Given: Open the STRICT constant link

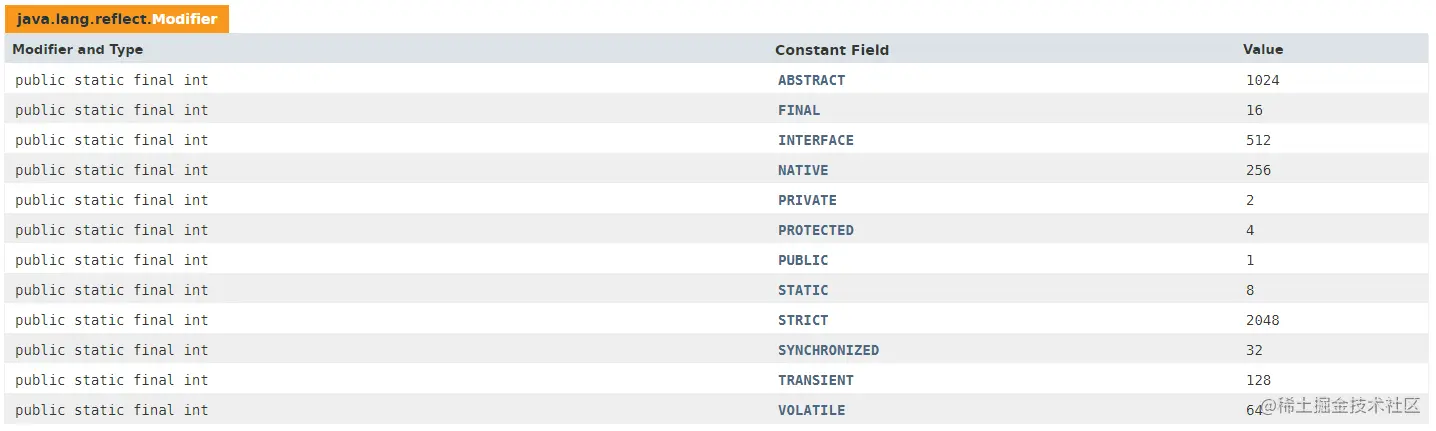Looking at the screenshot, I should click(x=803, y=320).
